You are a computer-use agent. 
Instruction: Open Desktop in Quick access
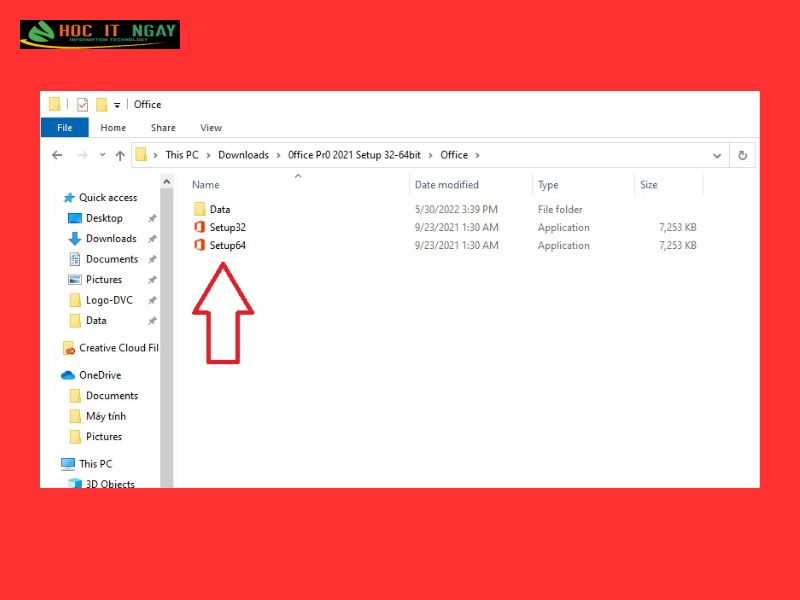click(x=104, y=218)
